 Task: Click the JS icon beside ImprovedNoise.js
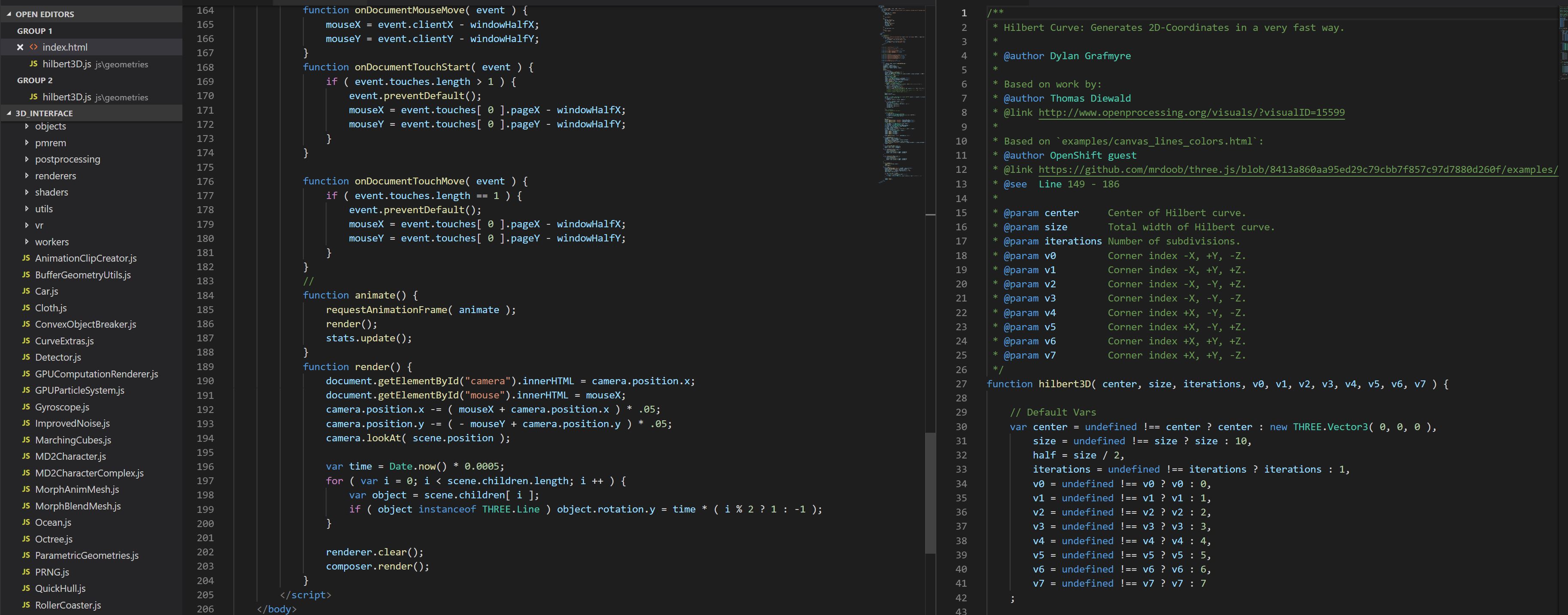pyautogui.click(x=26, y=423)
